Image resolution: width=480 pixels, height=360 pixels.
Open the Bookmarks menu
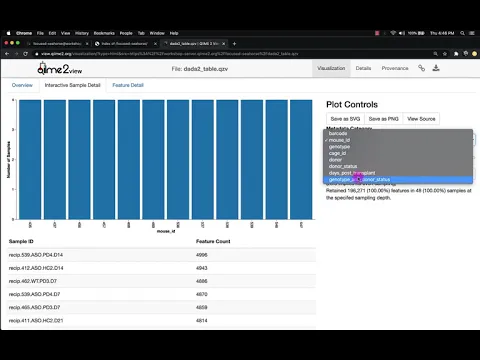(104, 33)
